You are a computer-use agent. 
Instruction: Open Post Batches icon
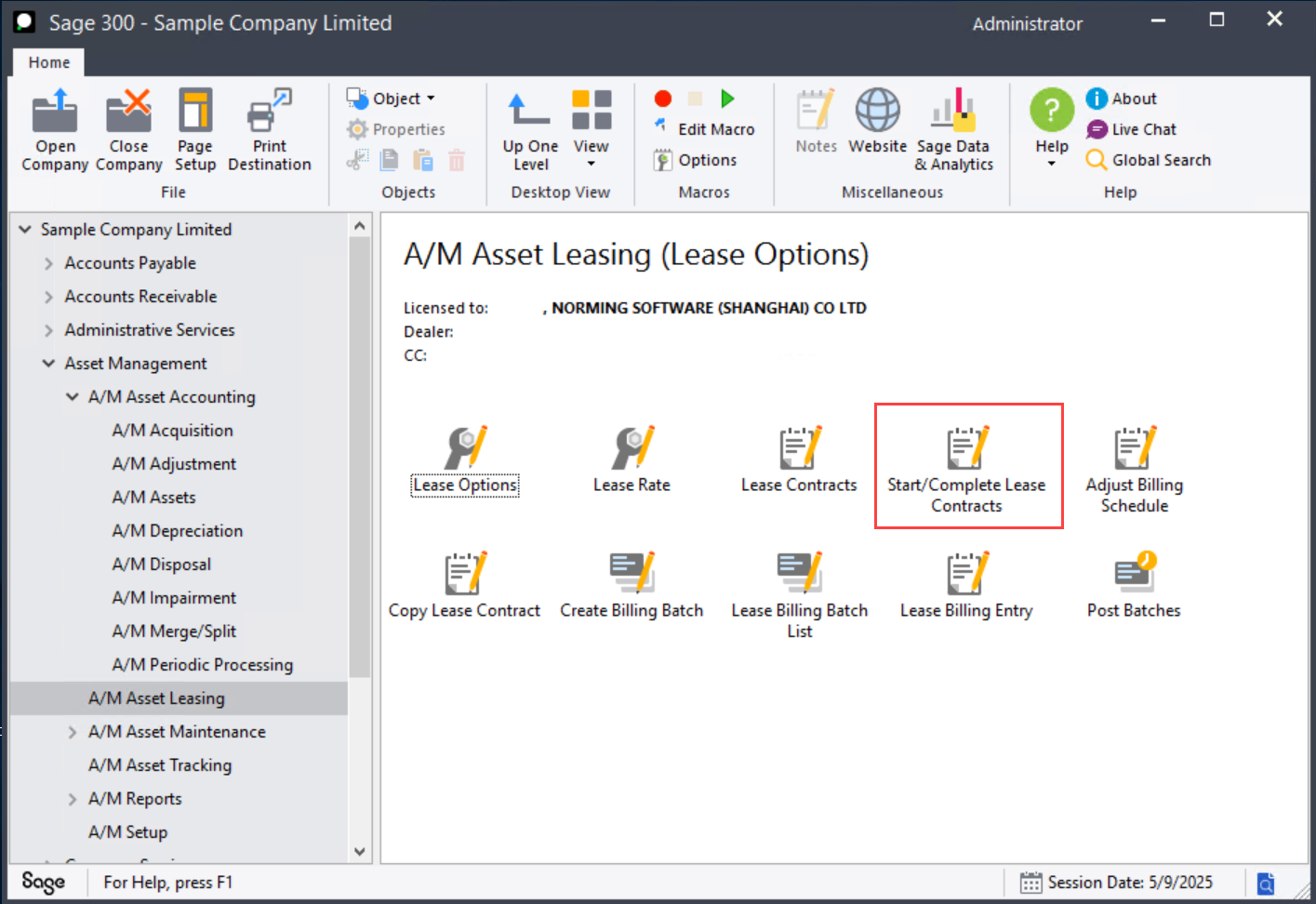click(x=1135, y=573)
